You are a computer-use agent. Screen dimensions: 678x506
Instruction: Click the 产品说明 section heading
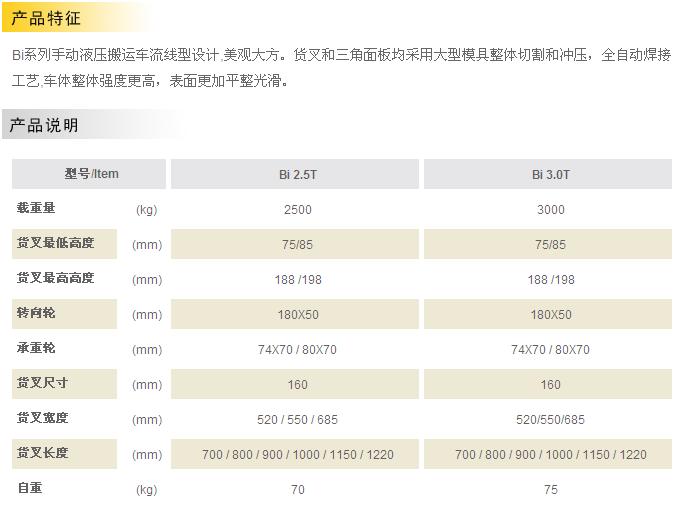coord(45,125)
